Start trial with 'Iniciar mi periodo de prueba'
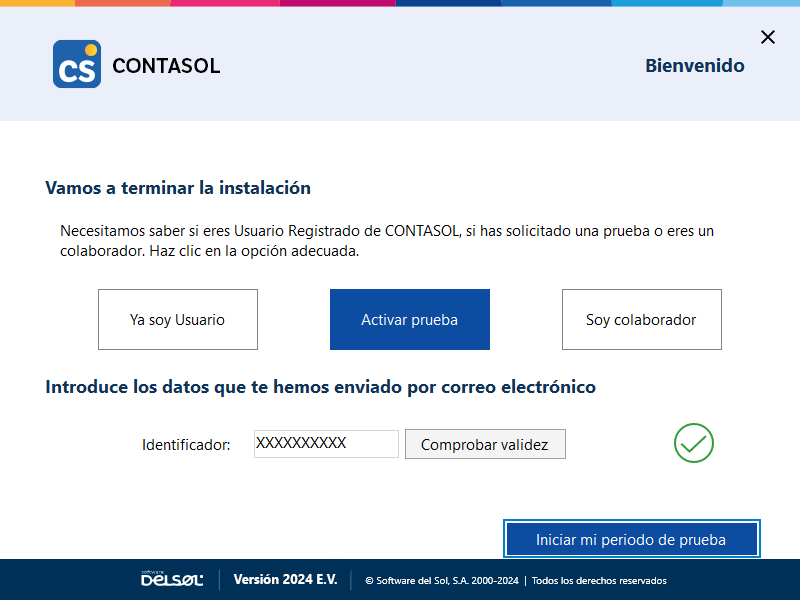 632,539
